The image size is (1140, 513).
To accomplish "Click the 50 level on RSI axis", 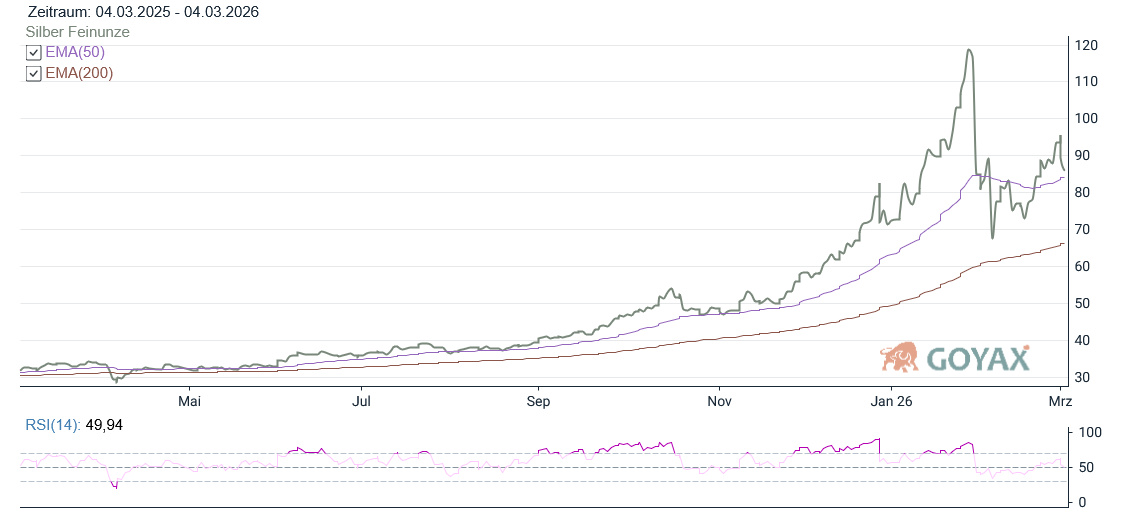I will 1083,467.
